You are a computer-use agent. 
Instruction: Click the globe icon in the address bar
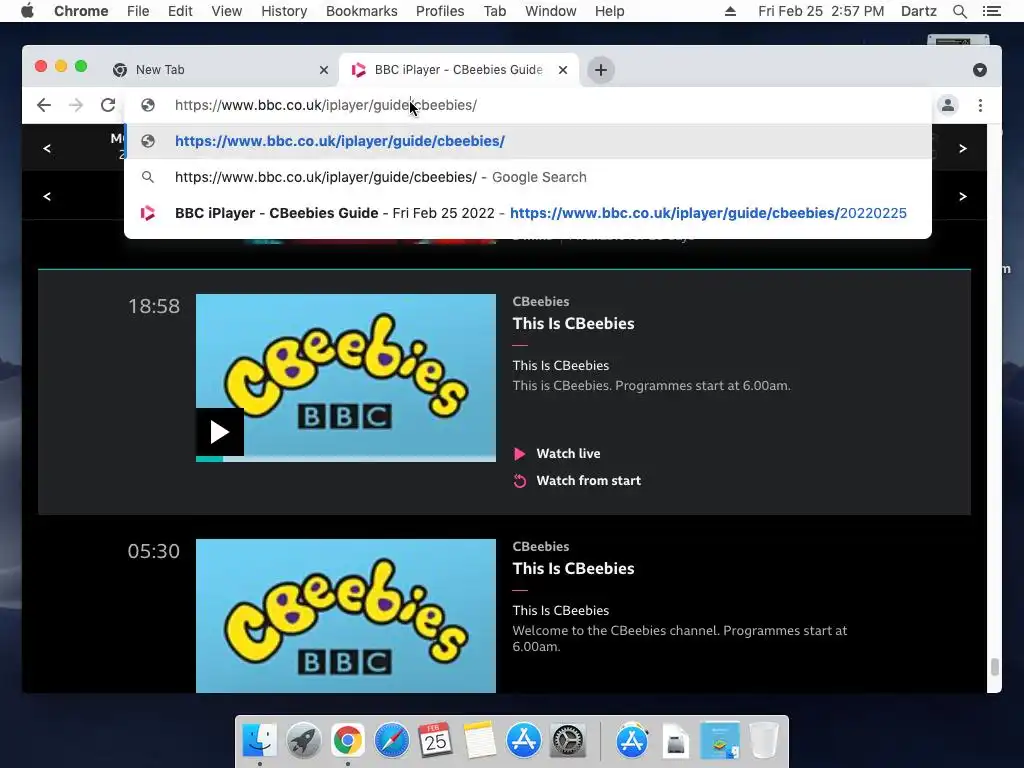coord(148,105)
